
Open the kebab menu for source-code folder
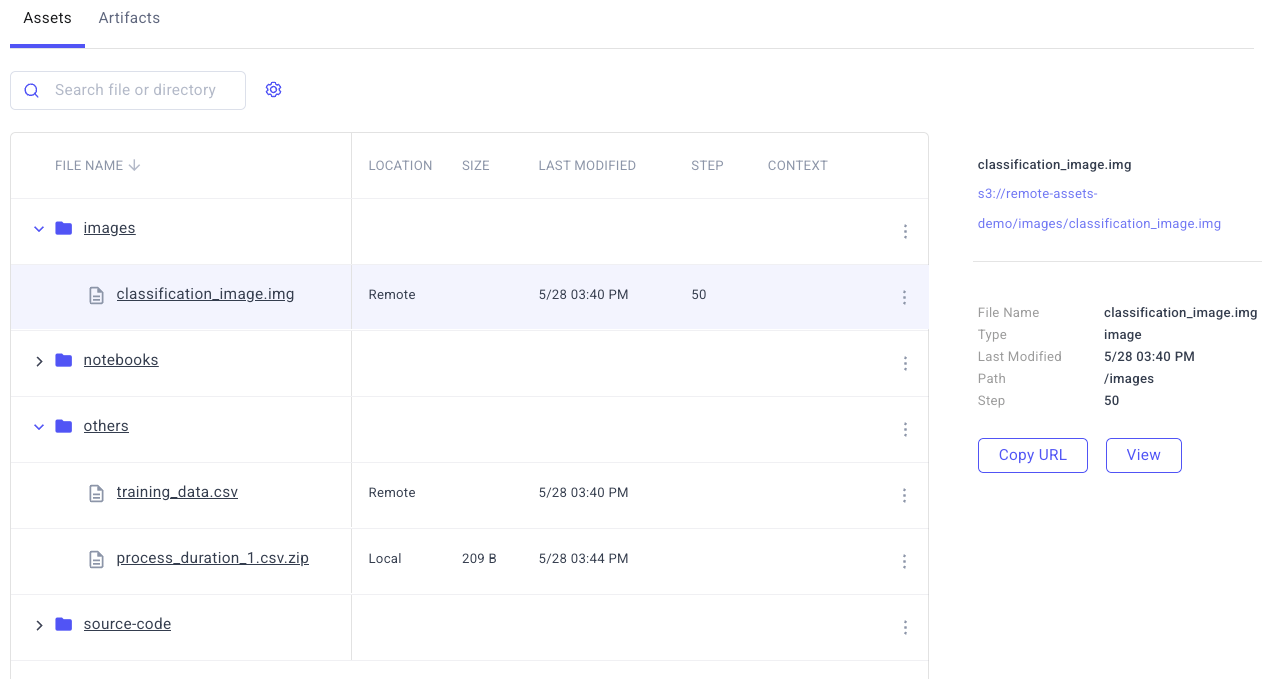(x=904, y=627)
